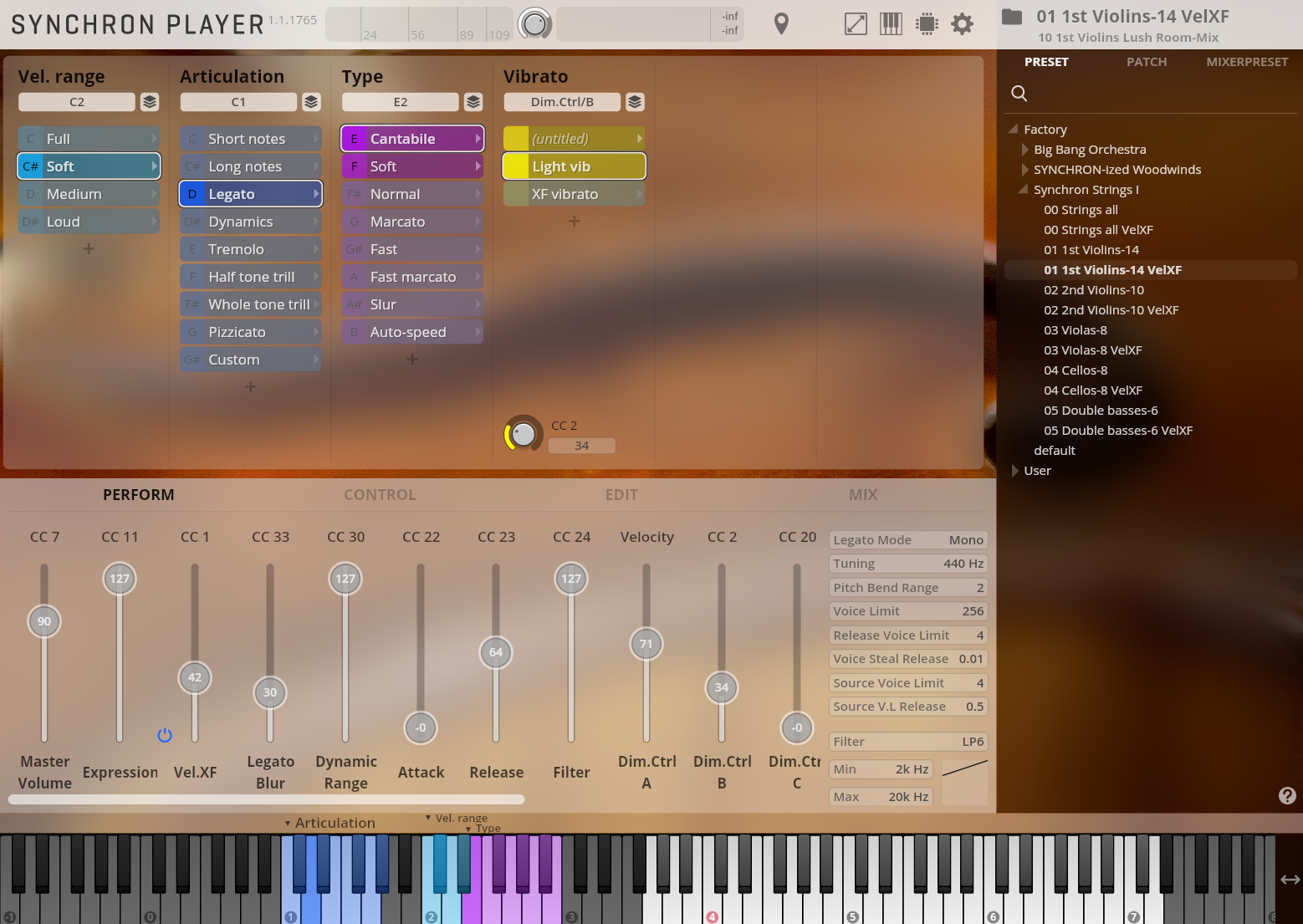Open the Vel. range layers stack icon
1303x924 pixels.
tap(150, 102)
